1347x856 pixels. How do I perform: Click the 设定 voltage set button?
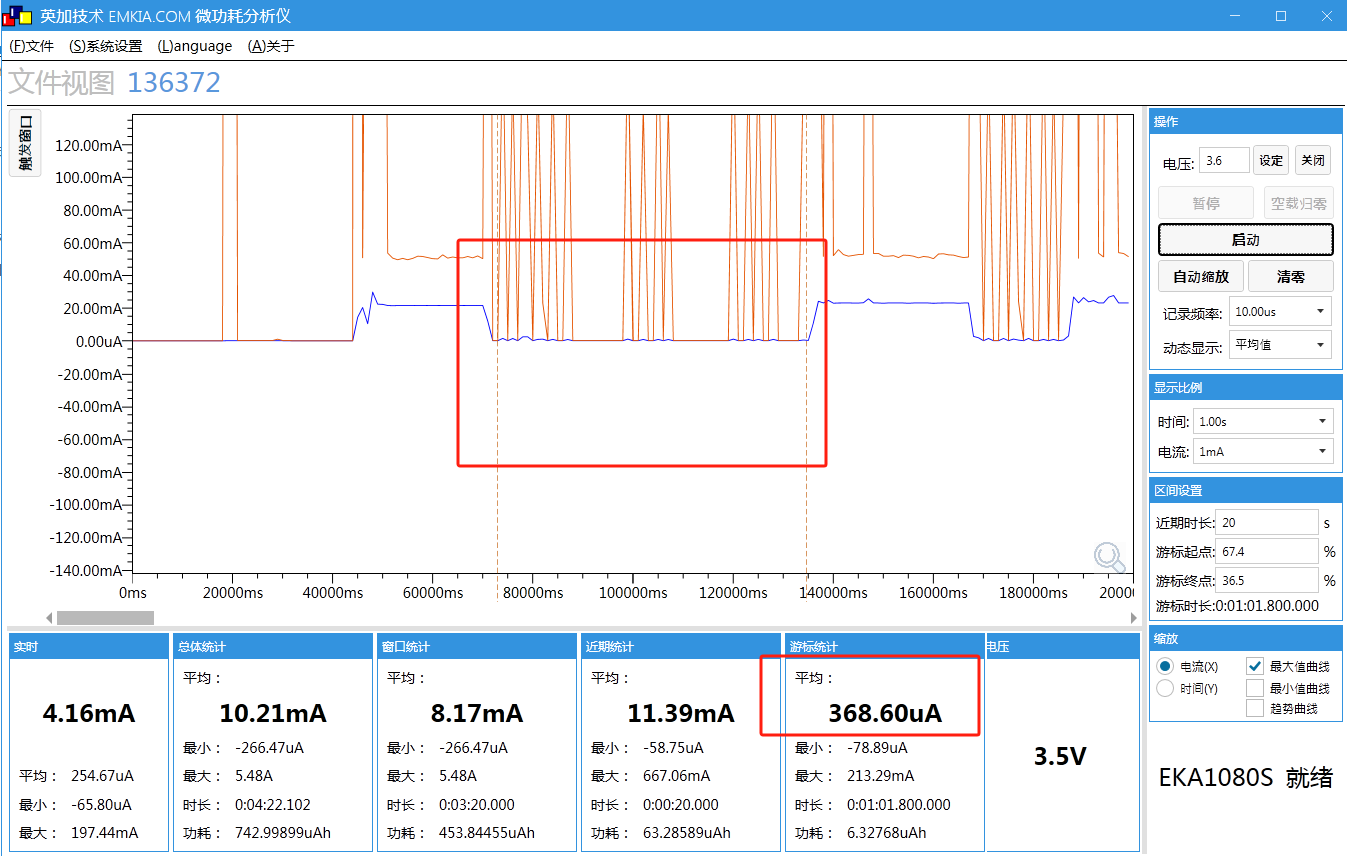(x=1271, y=161)
